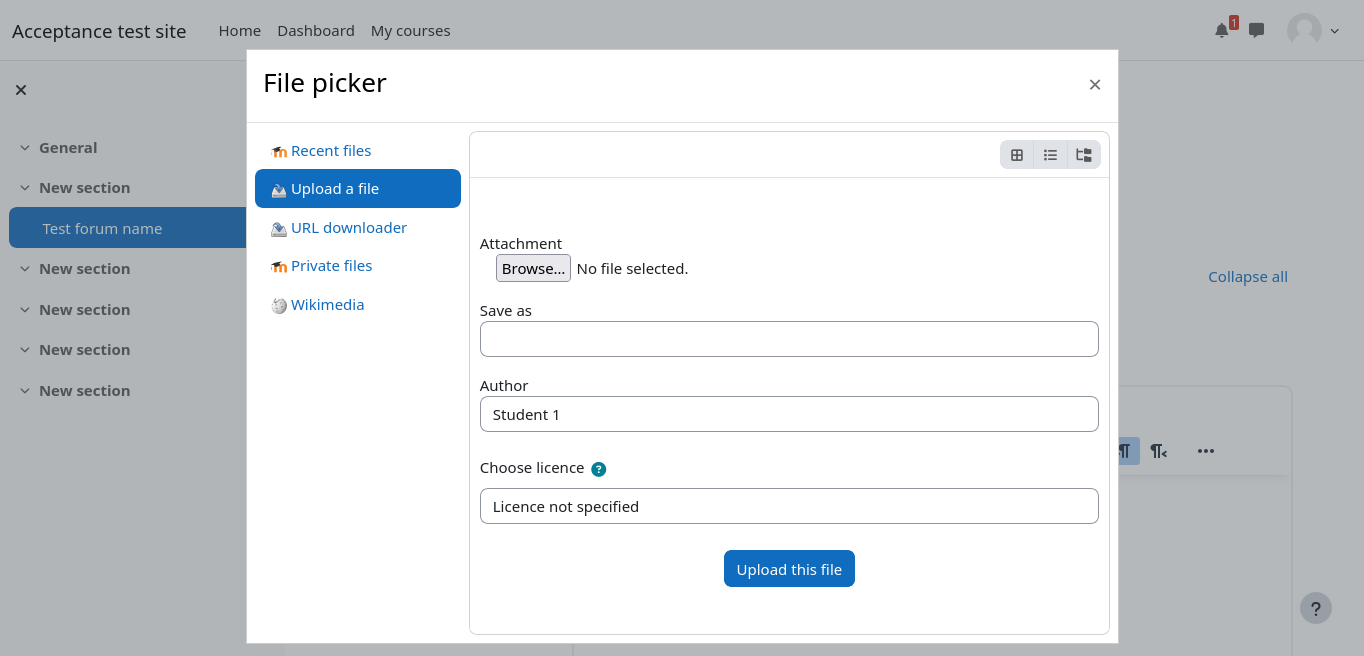Click the help button at bottom right
1364x656 pixels.
point(1315,608)
